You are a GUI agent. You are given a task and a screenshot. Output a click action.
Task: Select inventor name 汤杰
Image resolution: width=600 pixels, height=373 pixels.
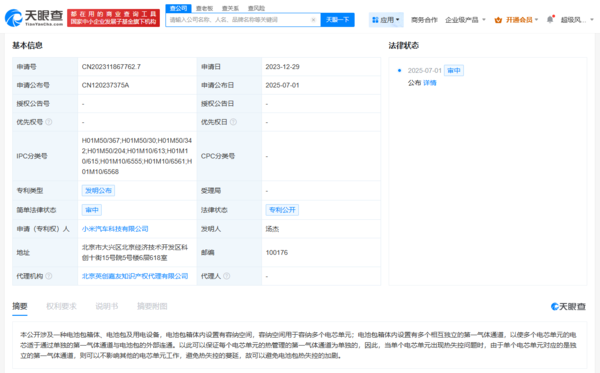tap(272, 229)
